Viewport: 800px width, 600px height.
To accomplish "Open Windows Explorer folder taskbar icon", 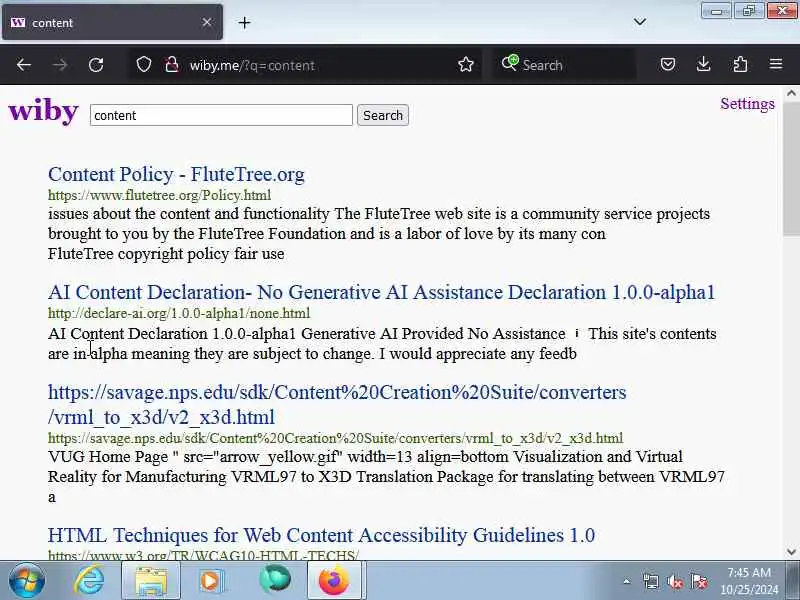I will click(151, 581).
